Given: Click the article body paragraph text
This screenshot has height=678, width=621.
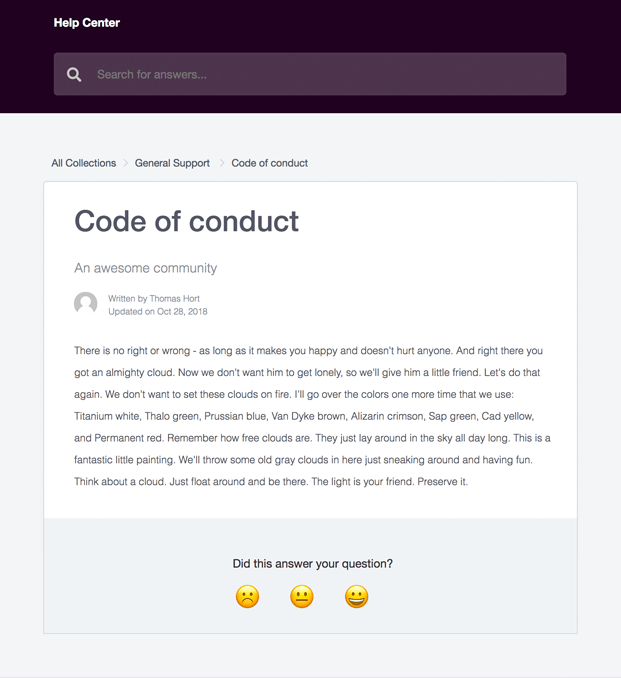Looking at the screenshot, I should (312, 416).
